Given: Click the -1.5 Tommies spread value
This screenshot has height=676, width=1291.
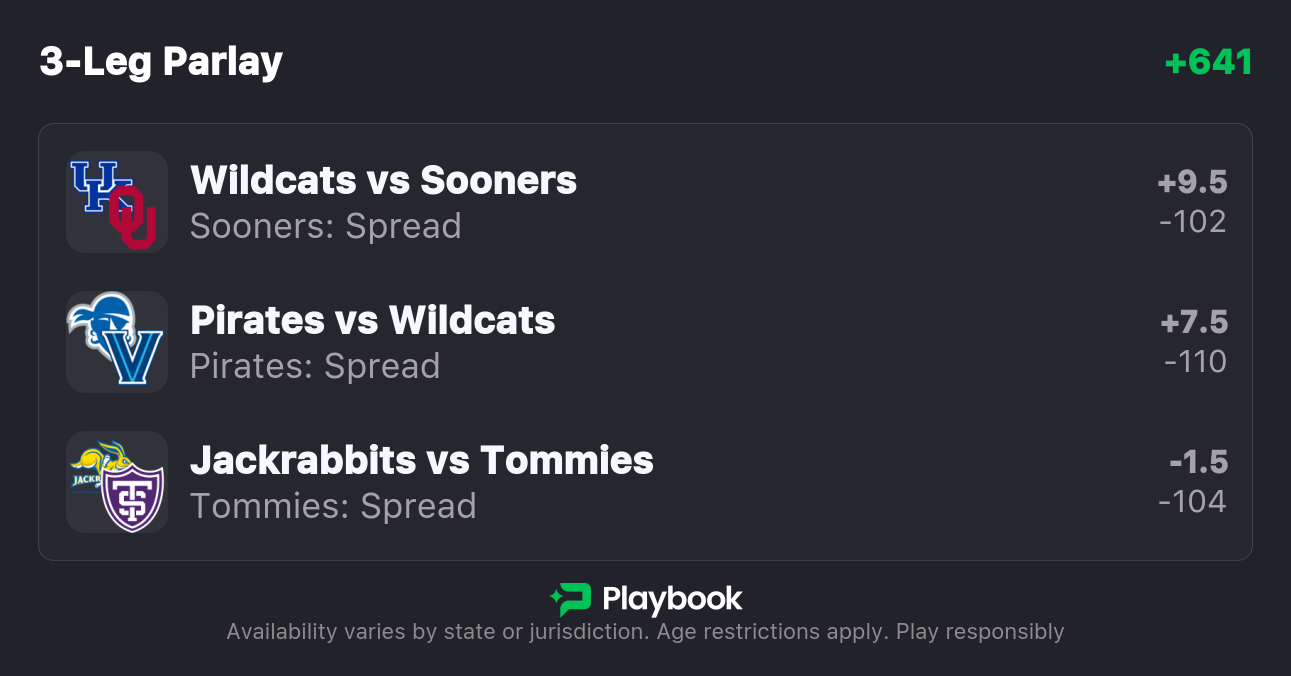Looking at the screenshot, I should (1198, 463).
